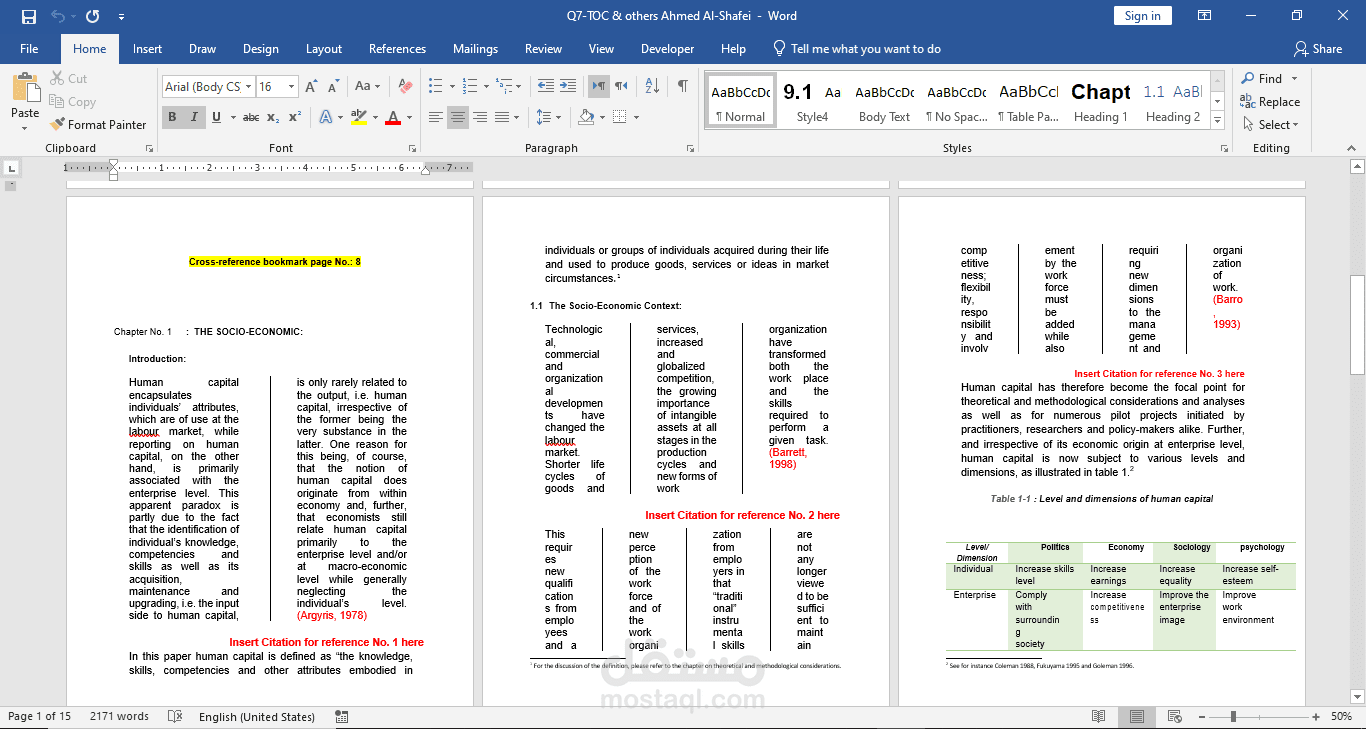Open the Find dropdown arrow
Screen dimensions: 1366x729
(1294, 78)
